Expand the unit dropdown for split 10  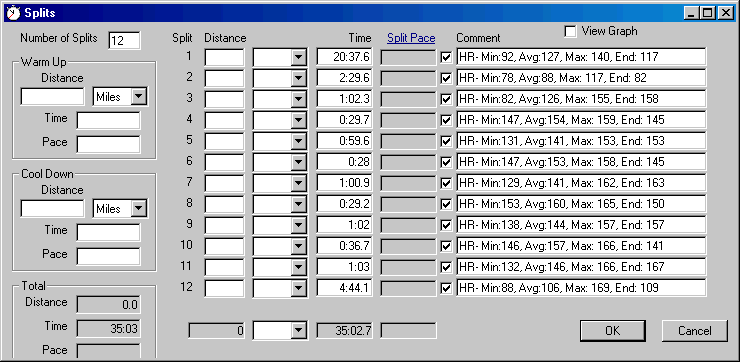298,246
